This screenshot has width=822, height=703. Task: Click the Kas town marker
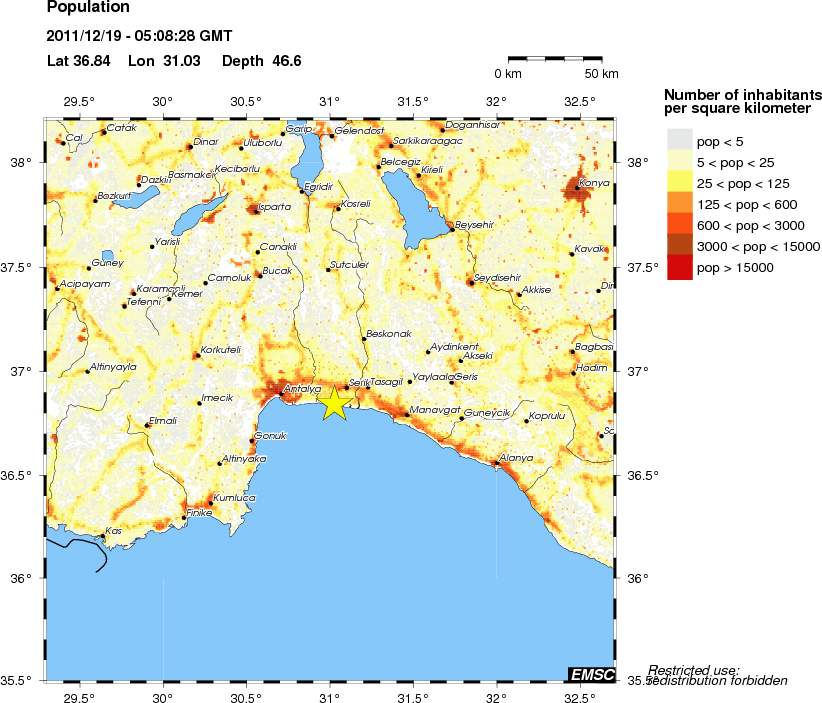pos(102,536)
